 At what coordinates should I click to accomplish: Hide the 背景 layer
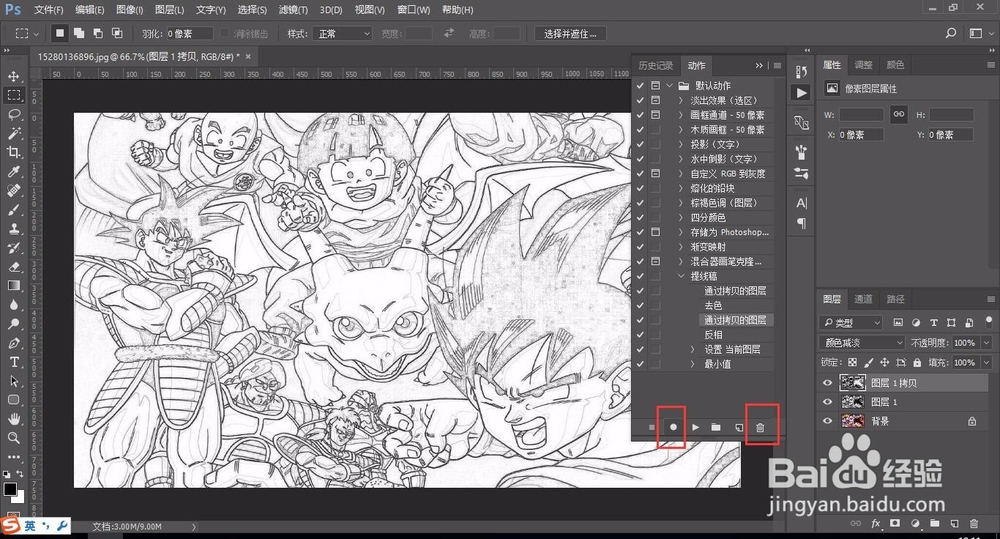pos(827,421)
